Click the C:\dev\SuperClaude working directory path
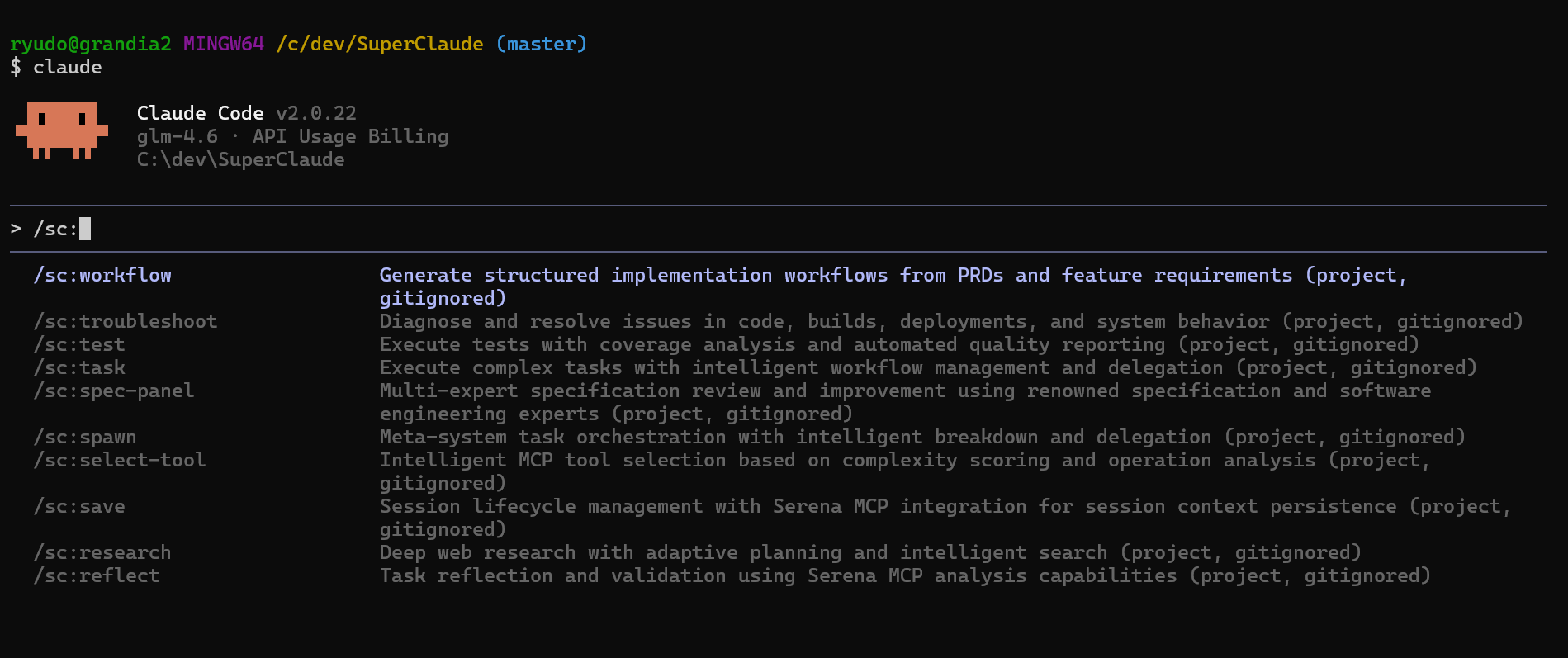1568x658 pixels. pos(240,159)
